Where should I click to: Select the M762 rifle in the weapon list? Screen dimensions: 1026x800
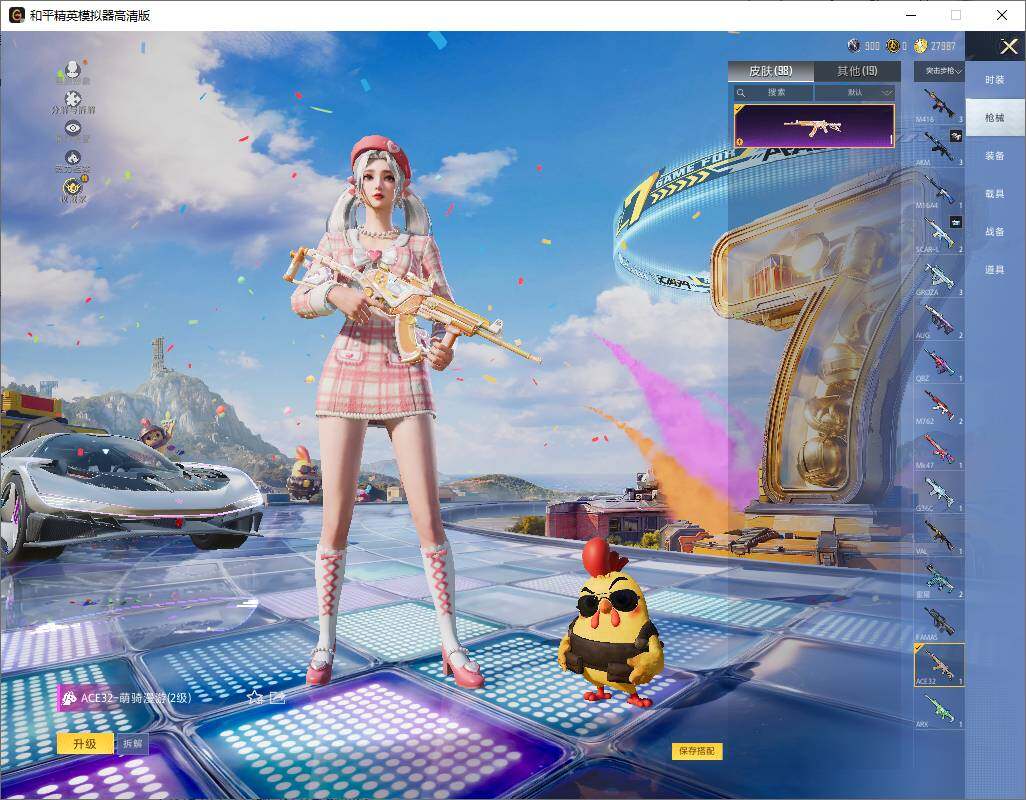[x=939, y=406]
